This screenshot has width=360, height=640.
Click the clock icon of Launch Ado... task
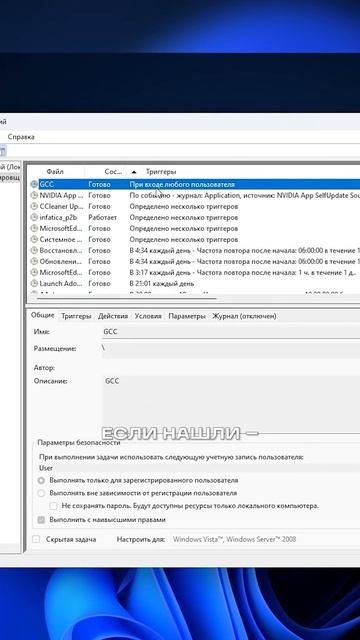point(34,283)
